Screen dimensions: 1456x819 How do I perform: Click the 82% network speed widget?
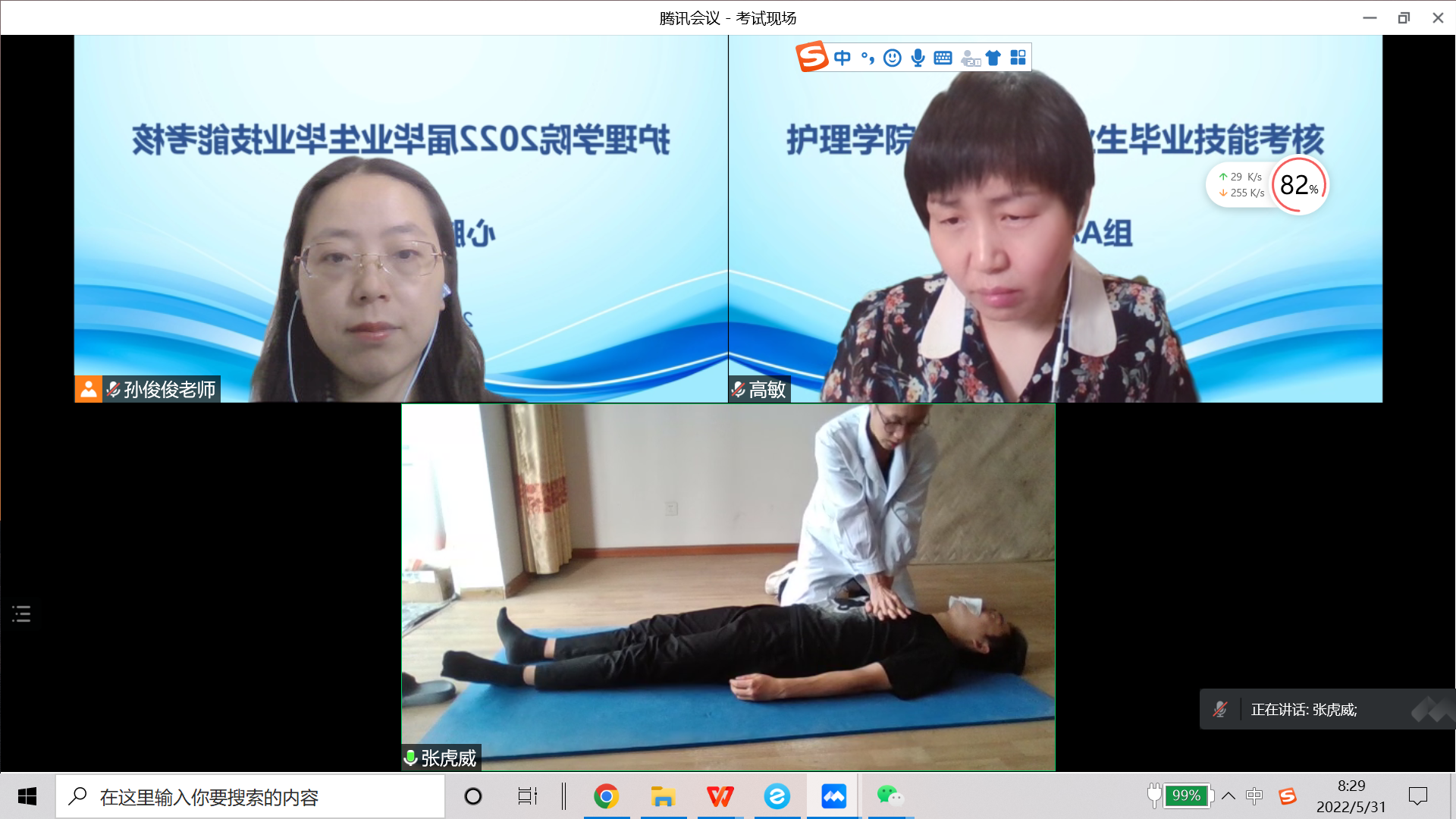(x=1299, y=185)
